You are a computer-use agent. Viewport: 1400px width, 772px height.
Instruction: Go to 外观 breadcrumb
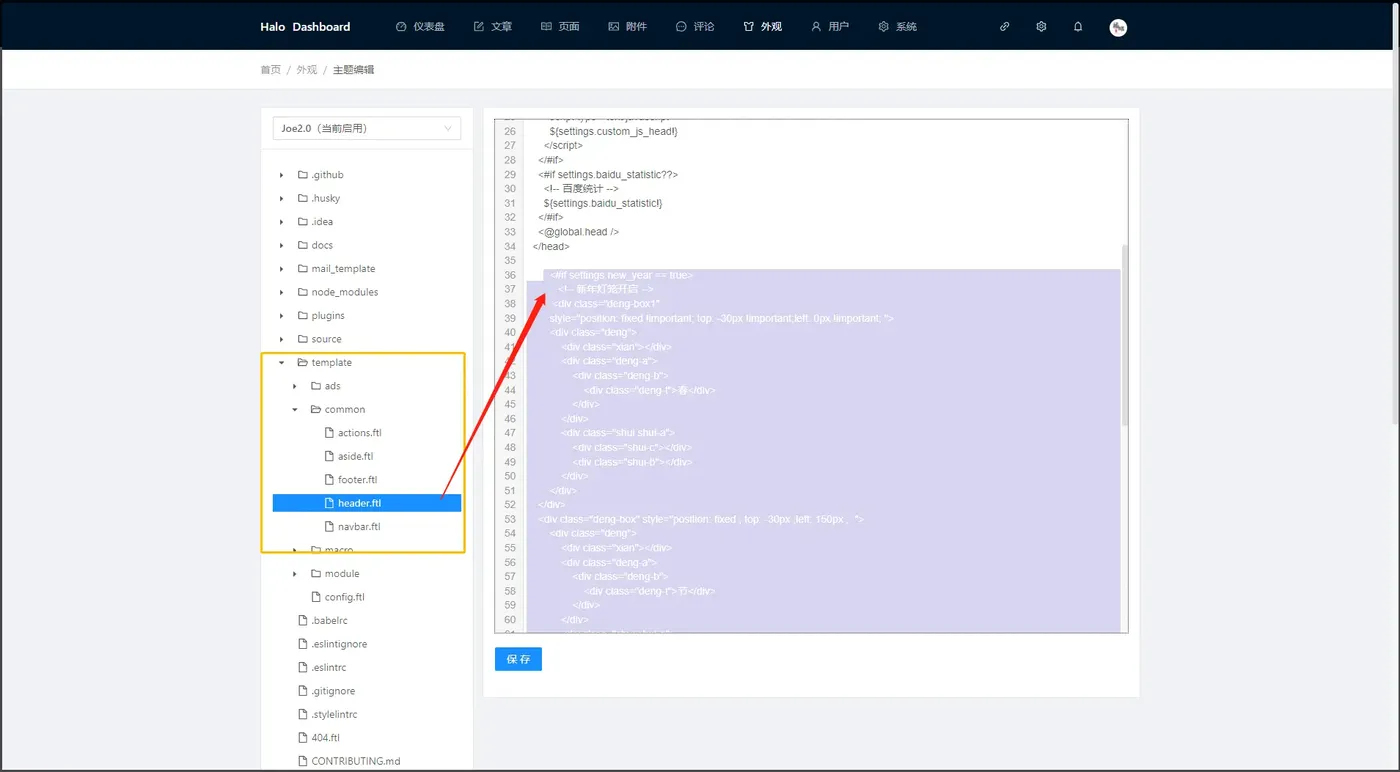[x=306, y=70]
